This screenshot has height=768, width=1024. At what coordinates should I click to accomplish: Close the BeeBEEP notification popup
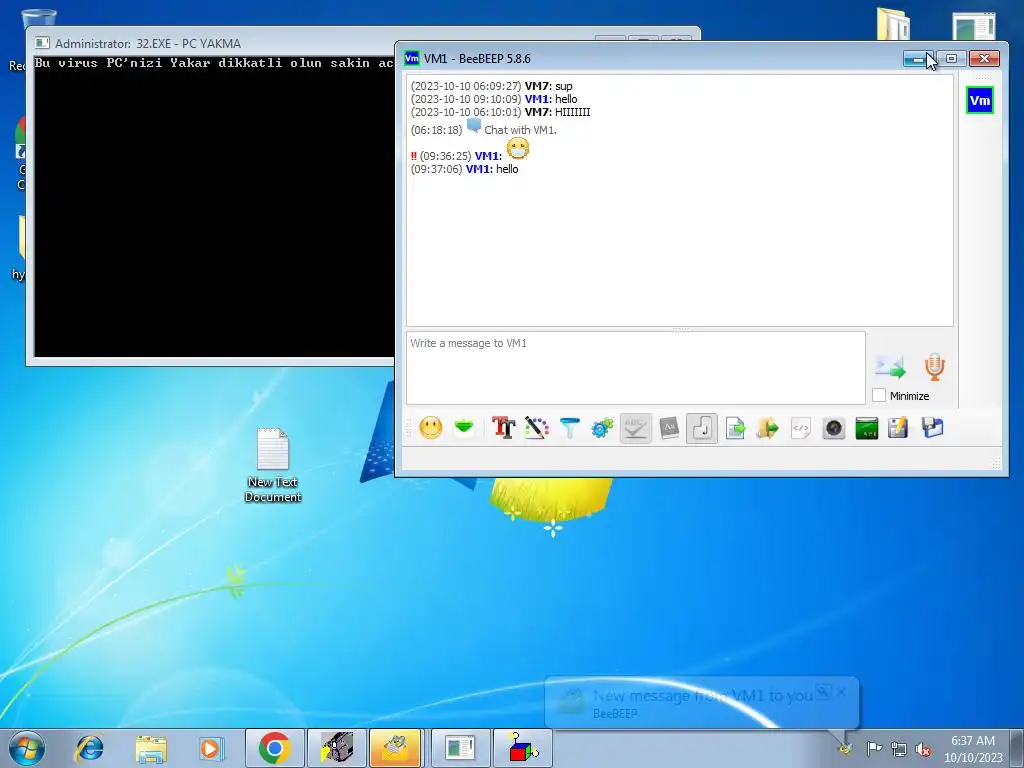[x=841, y=692]
